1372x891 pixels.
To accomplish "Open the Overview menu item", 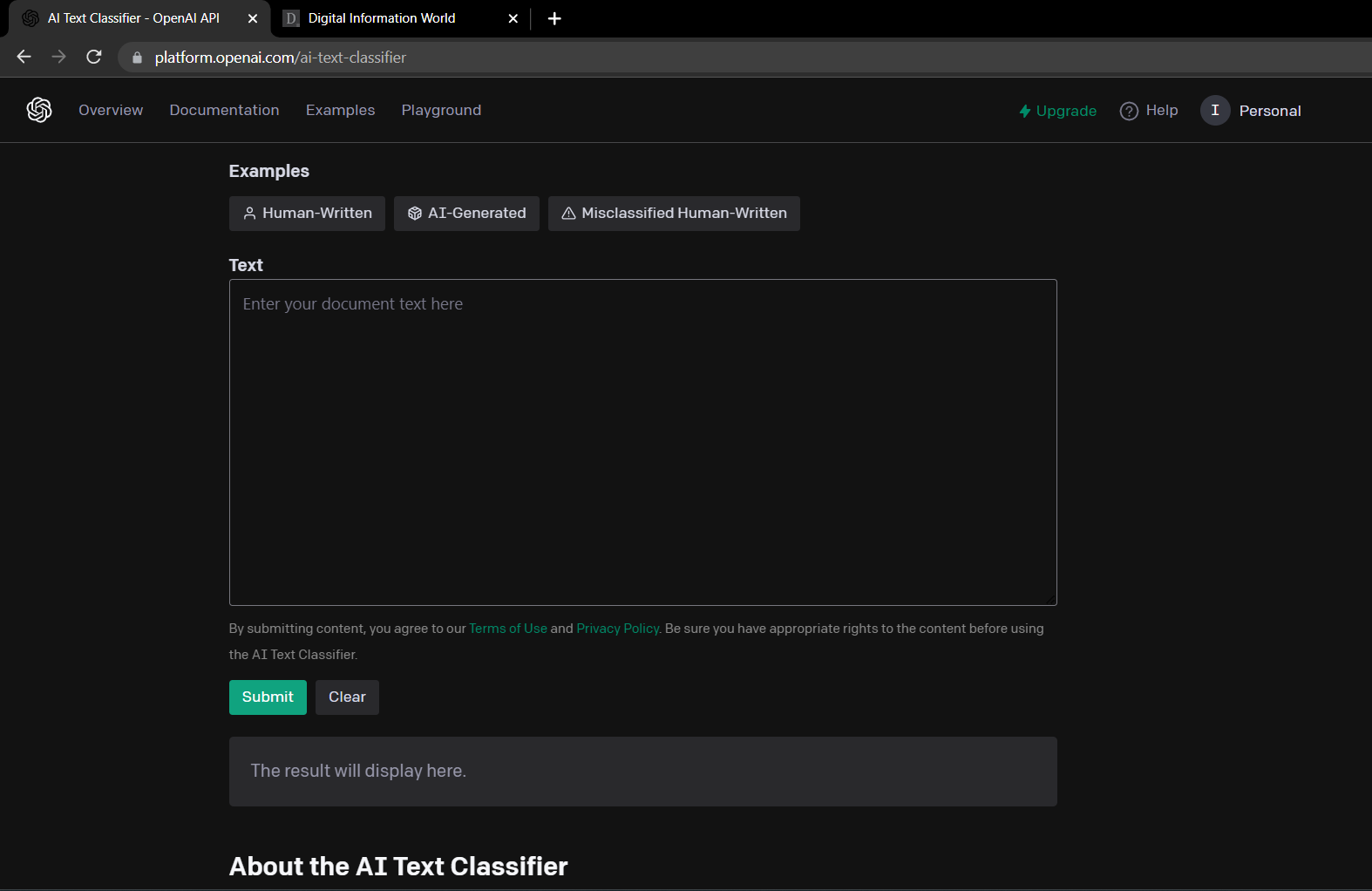I will (x=111, y=110).
